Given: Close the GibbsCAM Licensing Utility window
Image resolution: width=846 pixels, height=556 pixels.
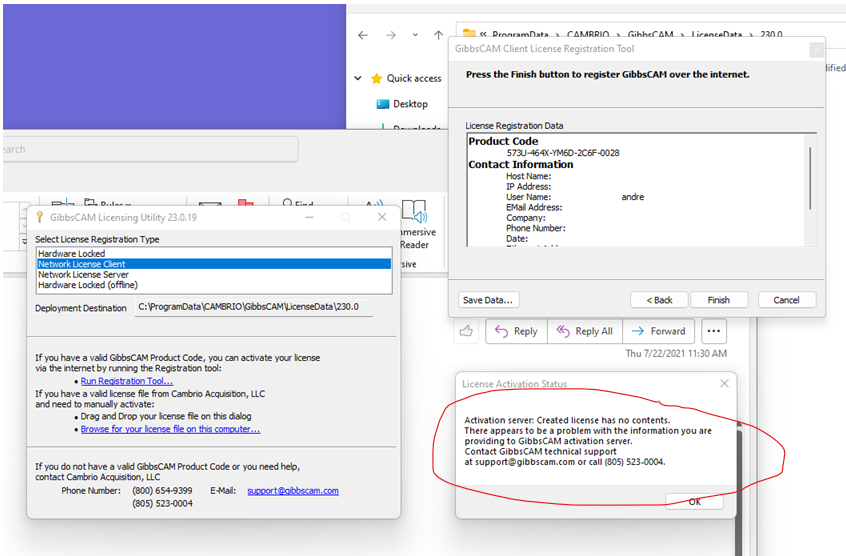Looking at the screenshot, I should pos(382,217).
